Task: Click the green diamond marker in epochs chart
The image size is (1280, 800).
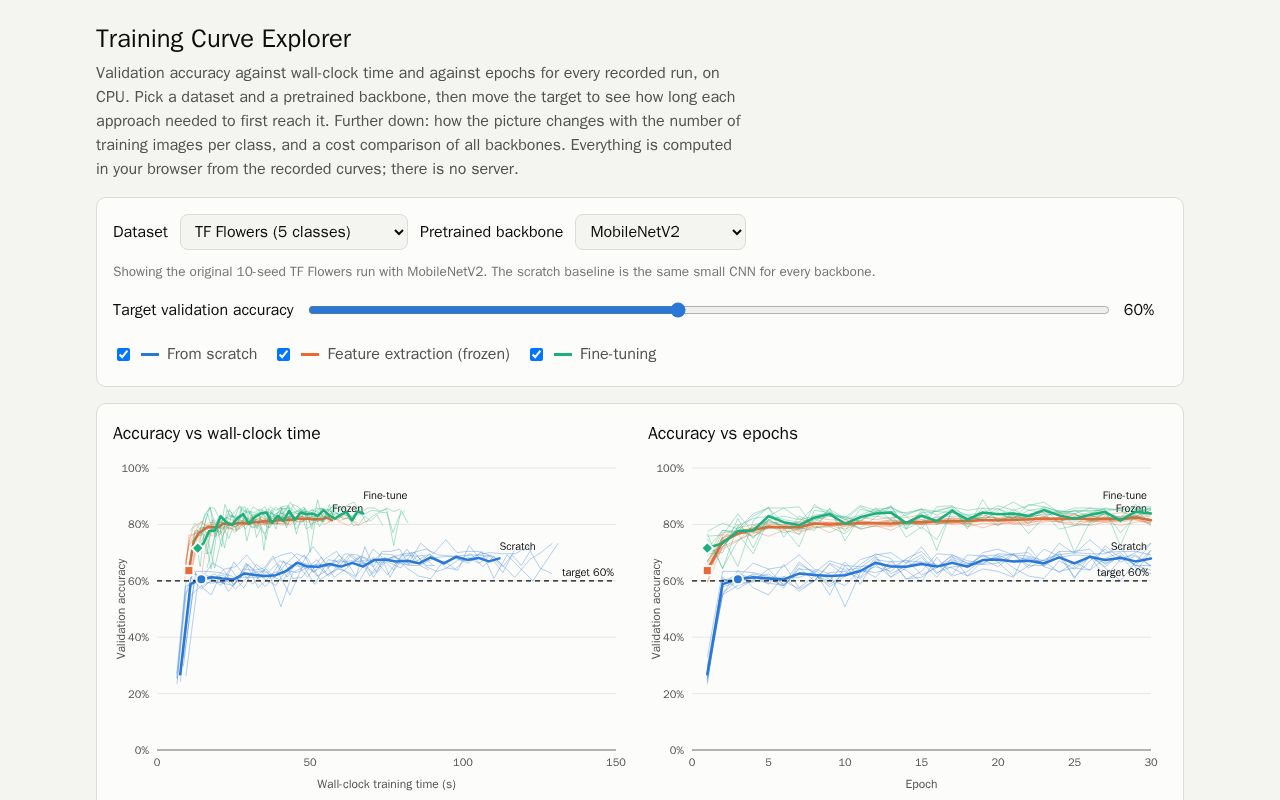Action: click(x=707, y=548)
